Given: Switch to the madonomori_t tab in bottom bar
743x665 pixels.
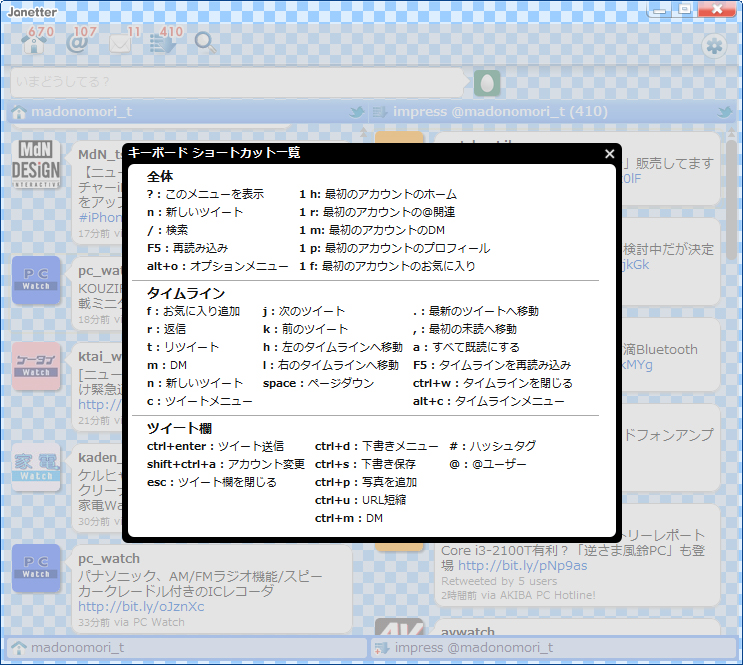Looking at the screenshot, I should [x=187, y=648].
